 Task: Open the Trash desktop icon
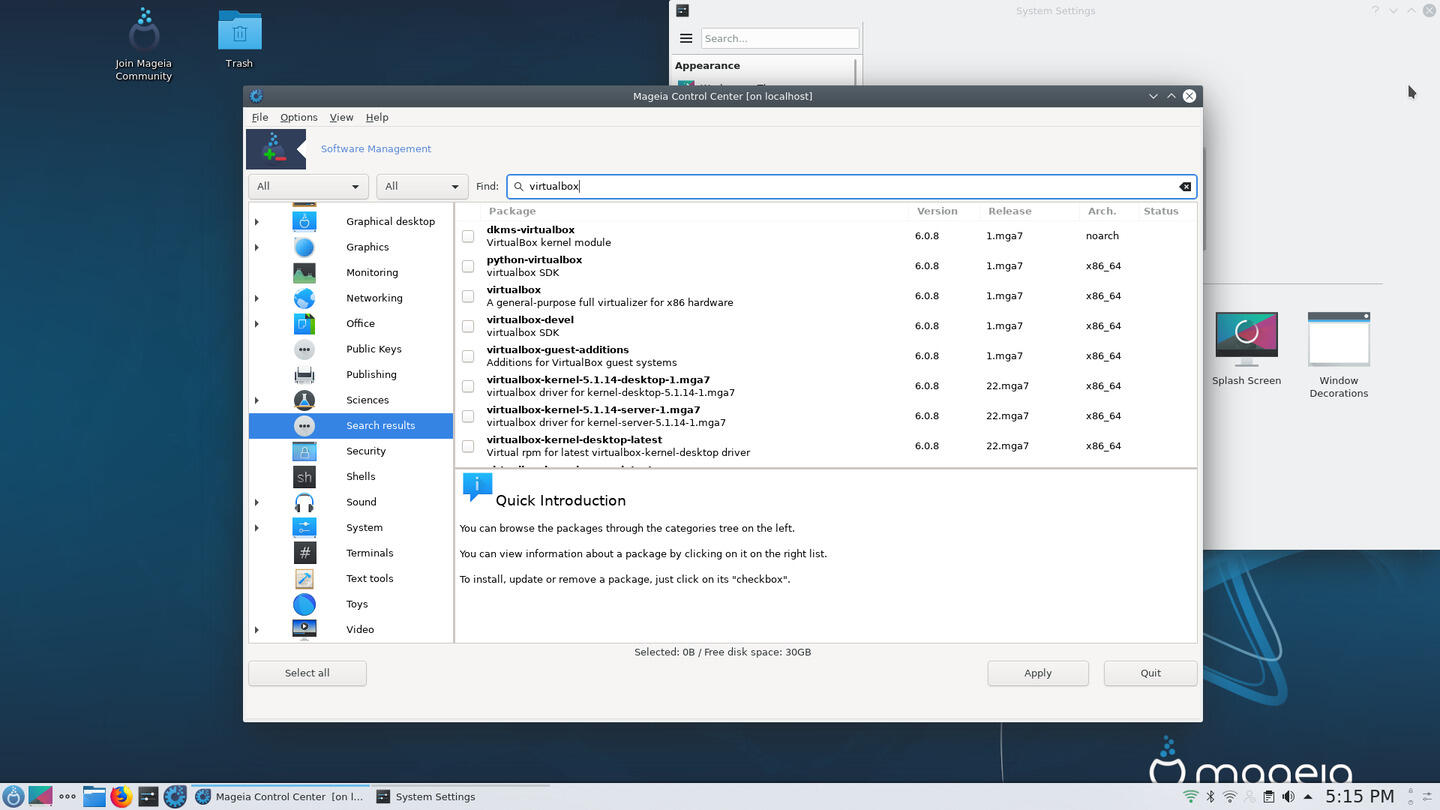(239, 40)
